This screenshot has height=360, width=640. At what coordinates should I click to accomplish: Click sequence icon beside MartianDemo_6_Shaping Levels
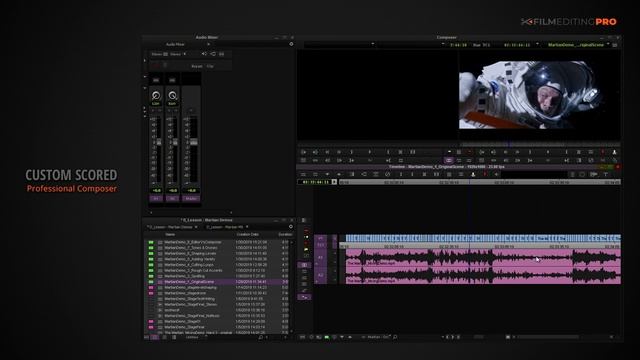160,253
